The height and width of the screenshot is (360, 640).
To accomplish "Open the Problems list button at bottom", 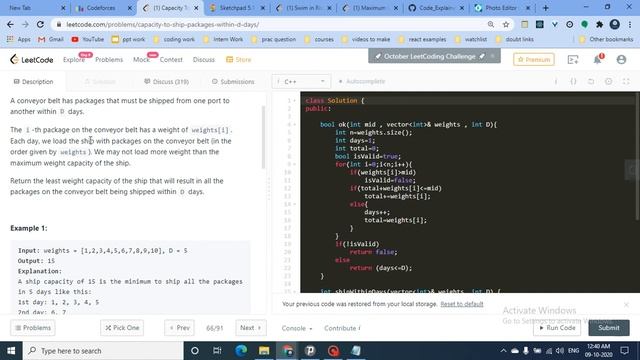I will coord(33,328).
